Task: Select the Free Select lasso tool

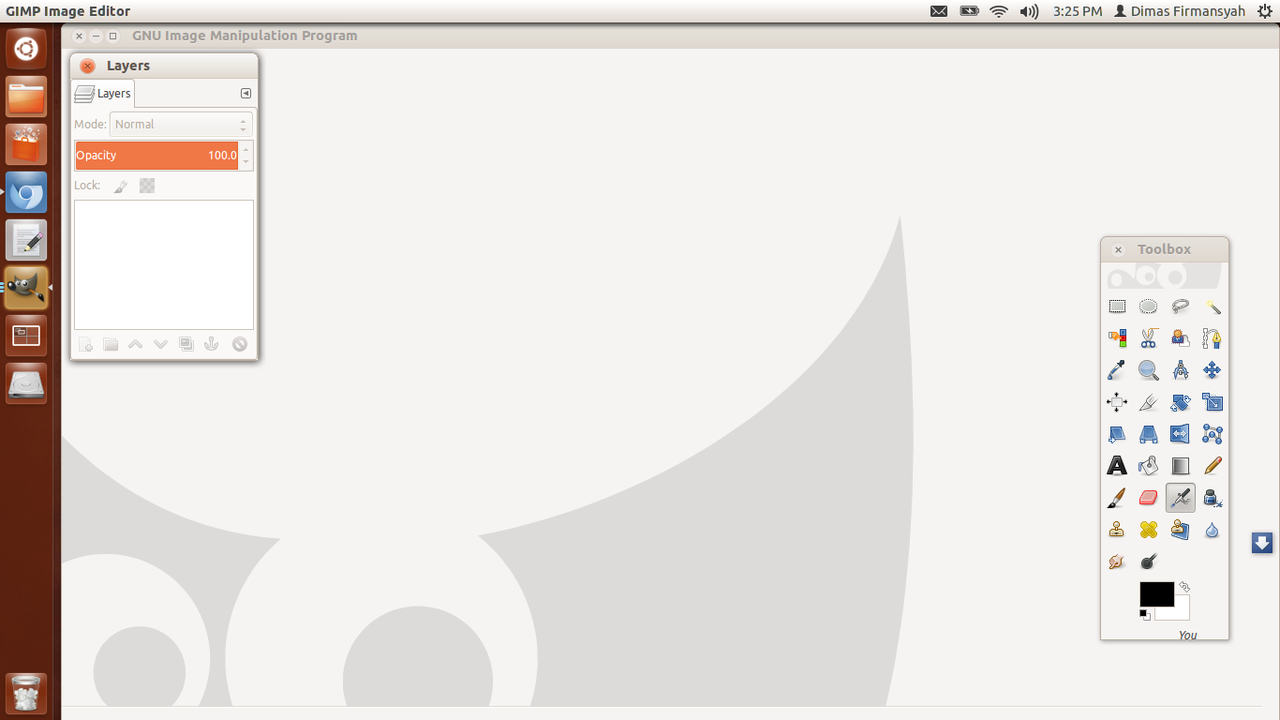Action: (1181, 307)
